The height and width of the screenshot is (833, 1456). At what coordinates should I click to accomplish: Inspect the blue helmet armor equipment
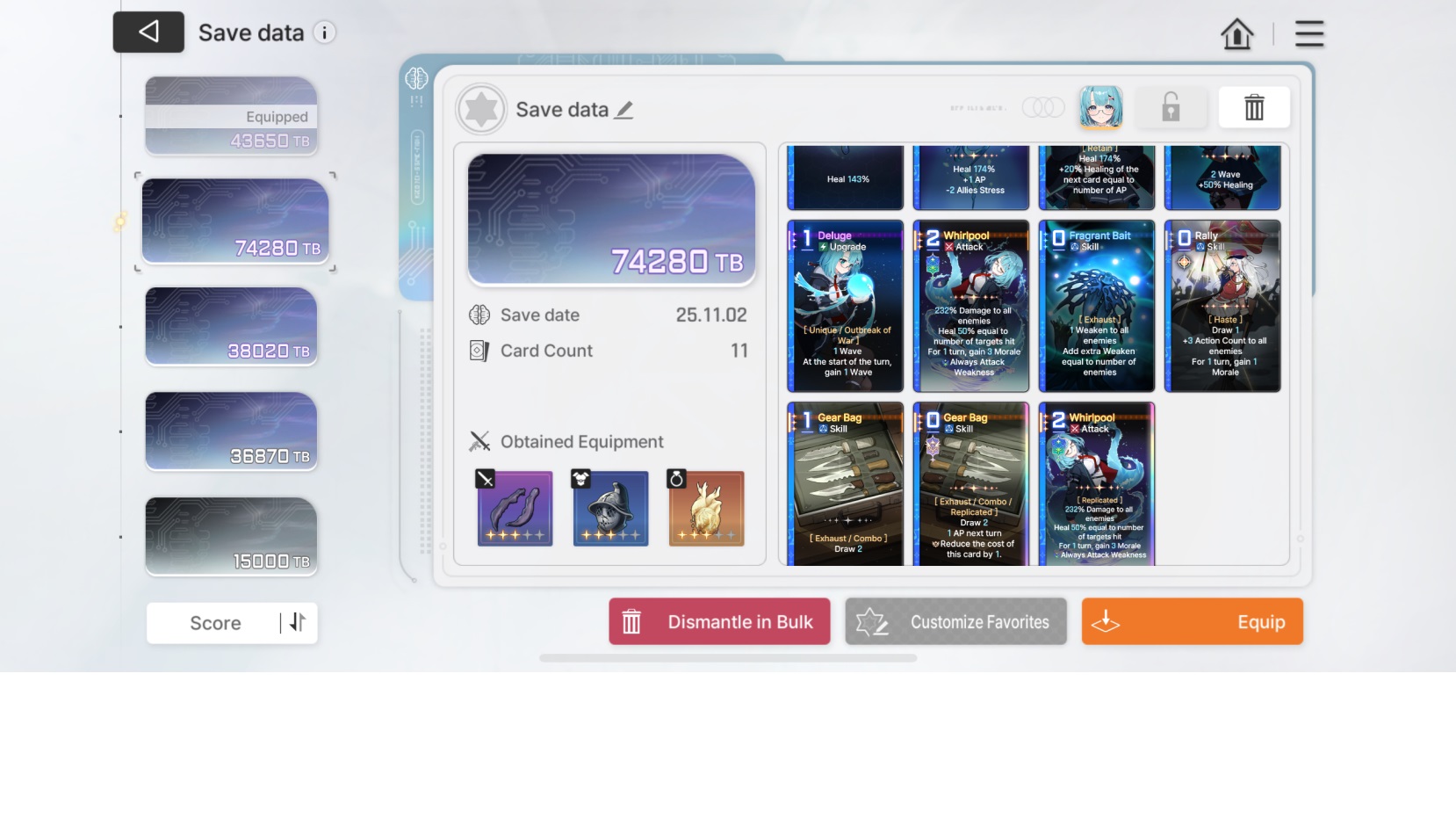click(x=610, y=509)
